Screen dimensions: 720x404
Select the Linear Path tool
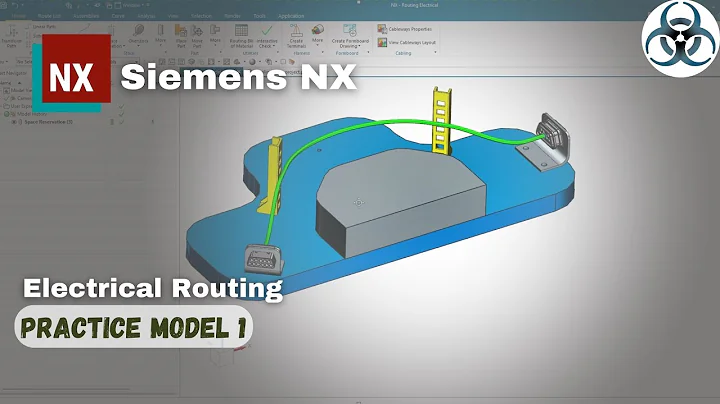tap(41, 27)
